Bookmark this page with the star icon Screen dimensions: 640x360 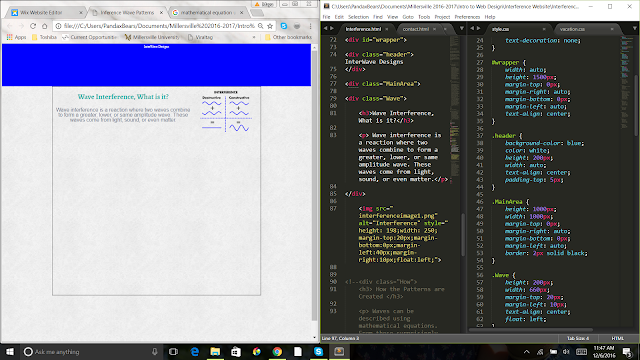click(270, 26)
